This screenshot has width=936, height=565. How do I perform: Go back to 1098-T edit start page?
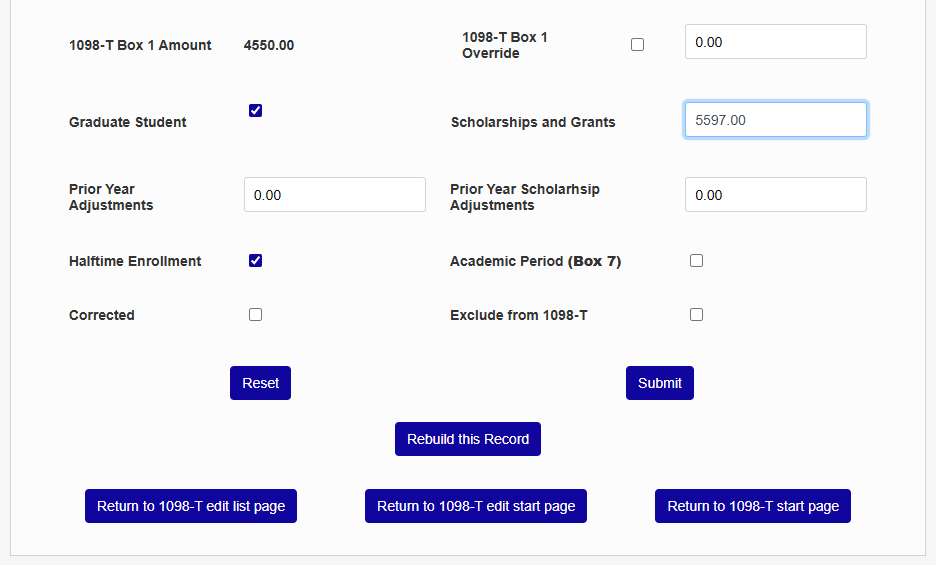click(x=476, y=506)
